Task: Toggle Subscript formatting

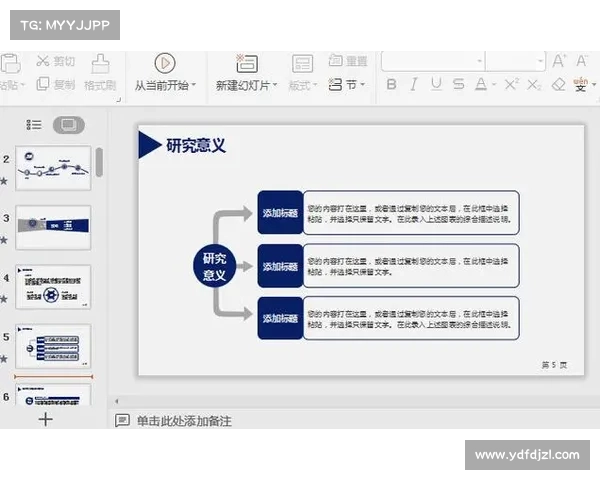Action: click(534, 85)
